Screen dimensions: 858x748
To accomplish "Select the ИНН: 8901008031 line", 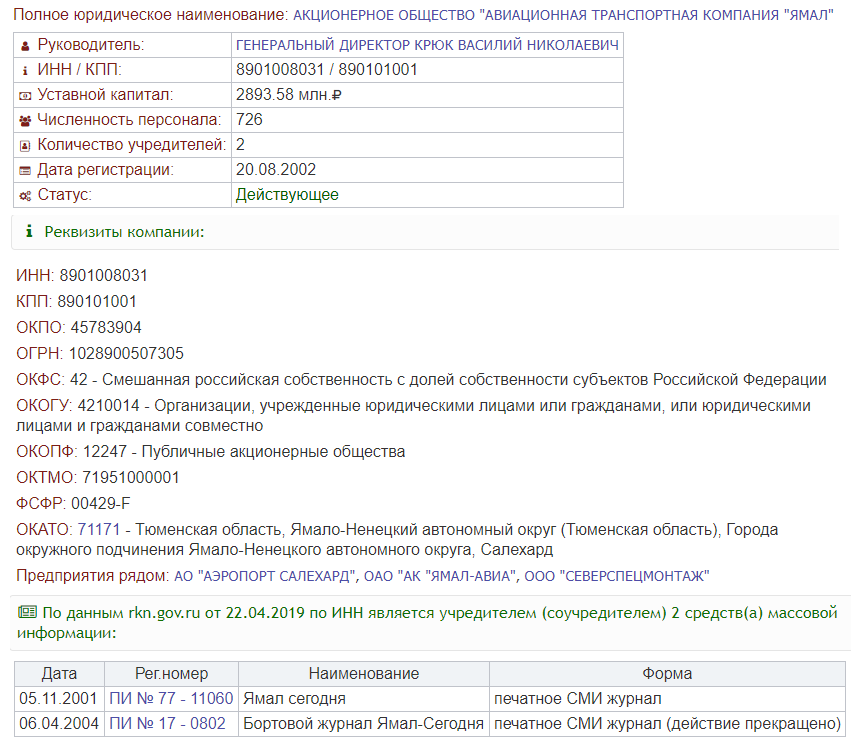I will pos(82,275).
